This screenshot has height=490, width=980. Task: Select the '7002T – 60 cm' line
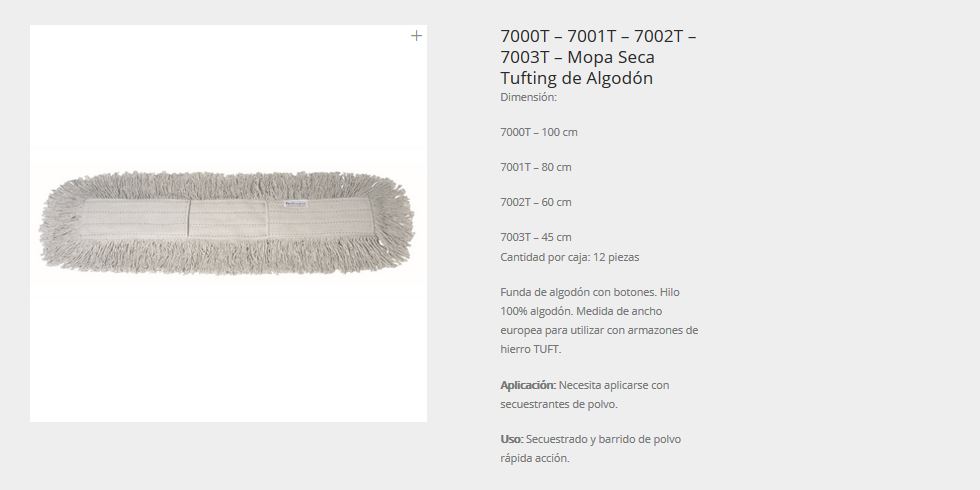coord(536,202)
